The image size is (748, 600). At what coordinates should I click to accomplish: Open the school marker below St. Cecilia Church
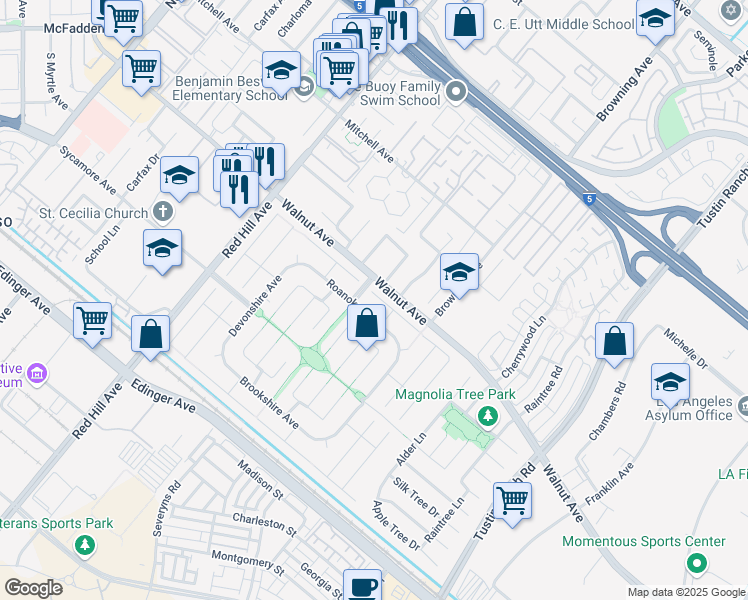(x=162, y=249)
